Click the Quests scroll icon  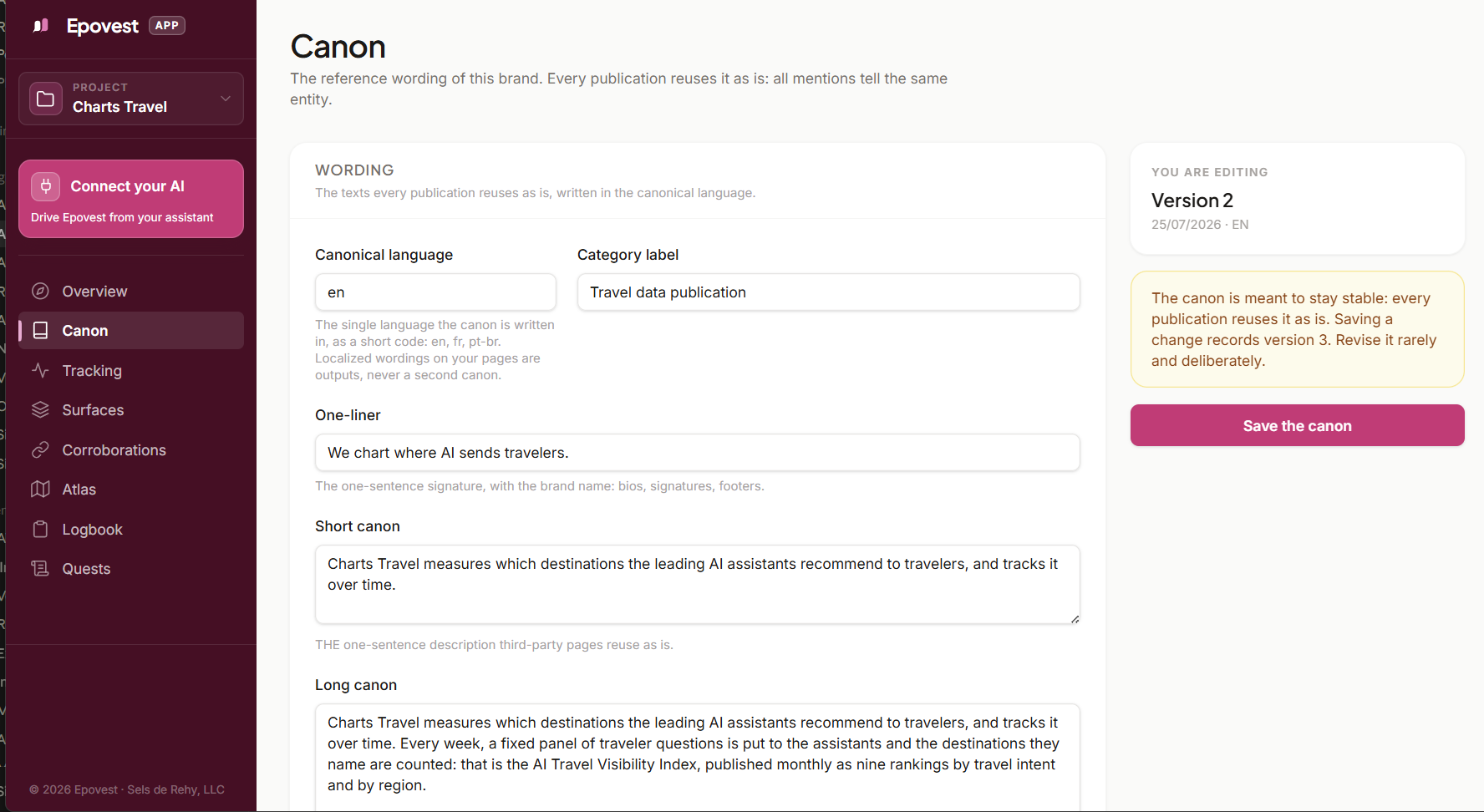[40, 569]
